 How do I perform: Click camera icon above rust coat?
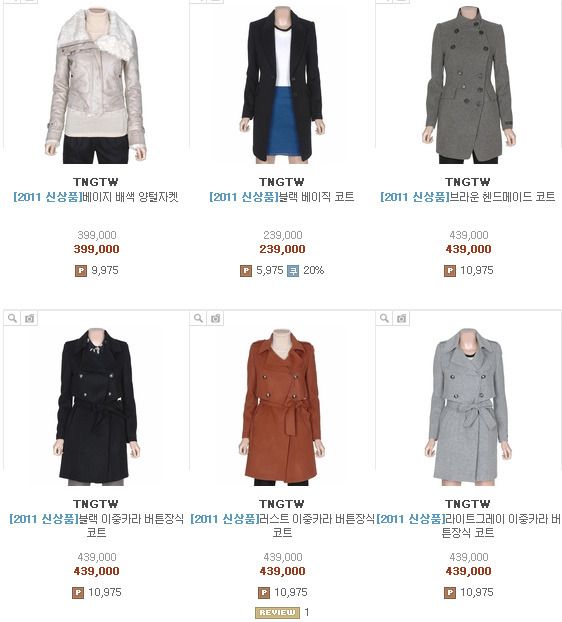click(x=215, y=318)
